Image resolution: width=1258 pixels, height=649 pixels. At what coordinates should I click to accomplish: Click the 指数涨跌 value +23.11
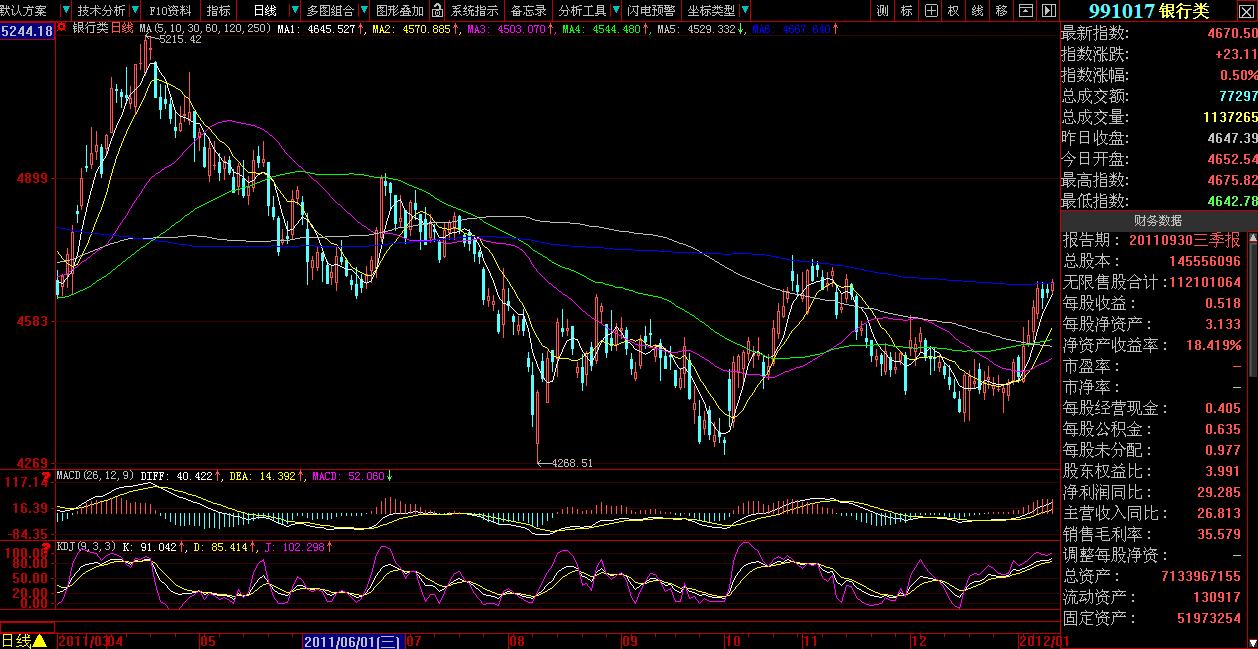[1236, 54]
